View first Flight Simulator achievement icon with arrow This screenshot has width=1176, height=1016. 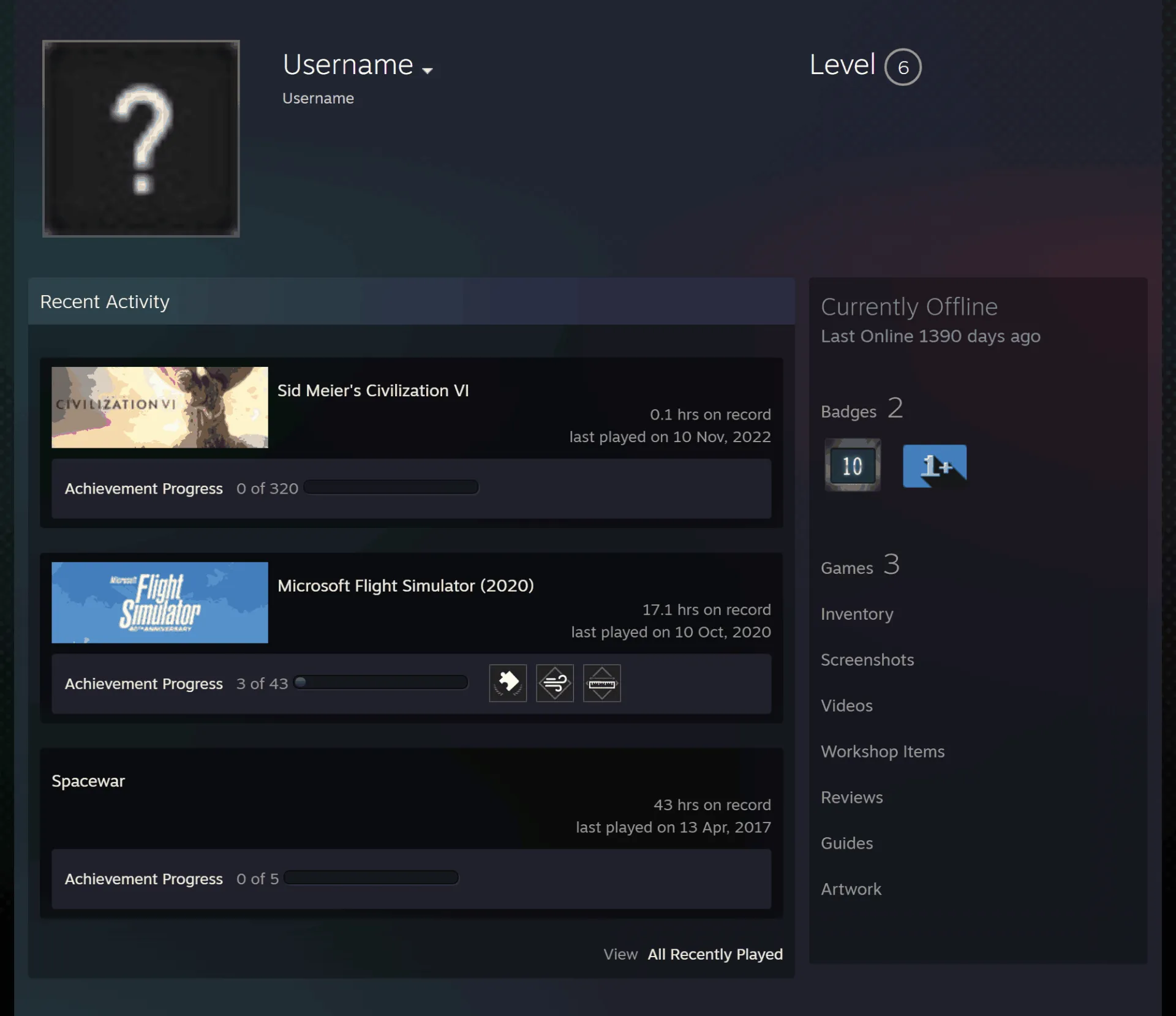coord(508,683)
